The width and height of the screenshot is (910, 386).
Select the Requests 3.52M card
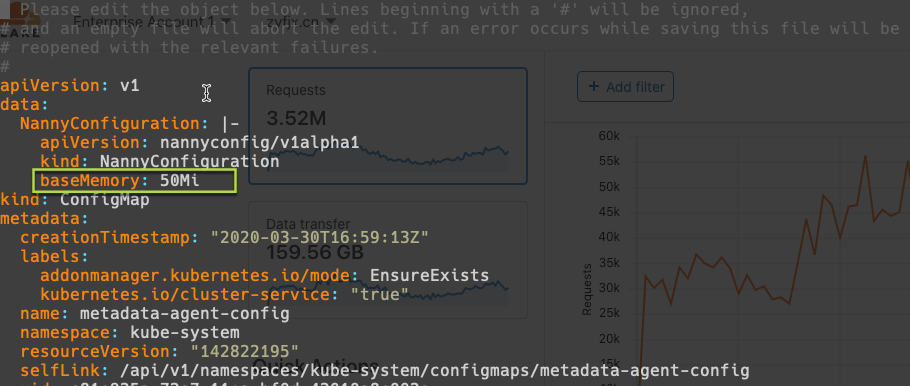click(388, 126)
